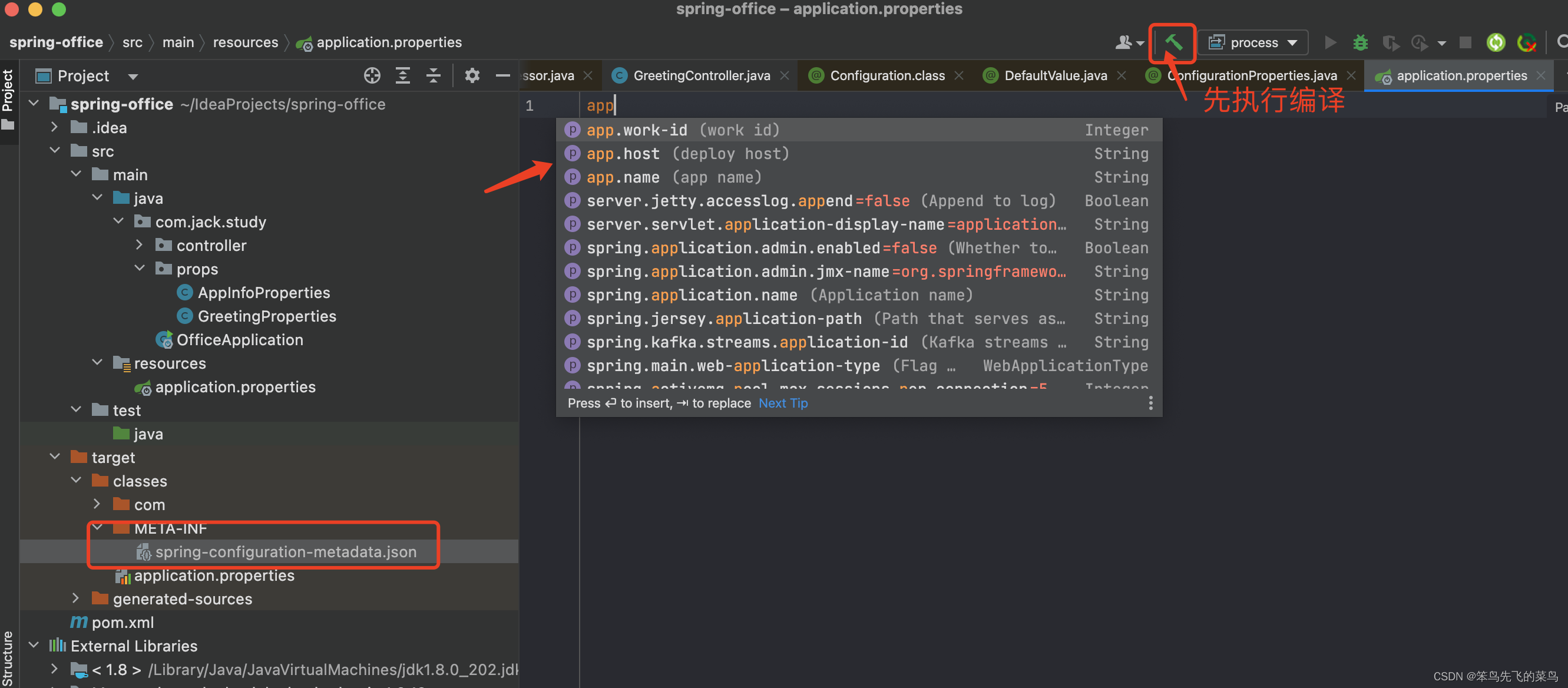1568x688 pixels.
Task: Click the spring-office breadcrumb
Action: 56,42
